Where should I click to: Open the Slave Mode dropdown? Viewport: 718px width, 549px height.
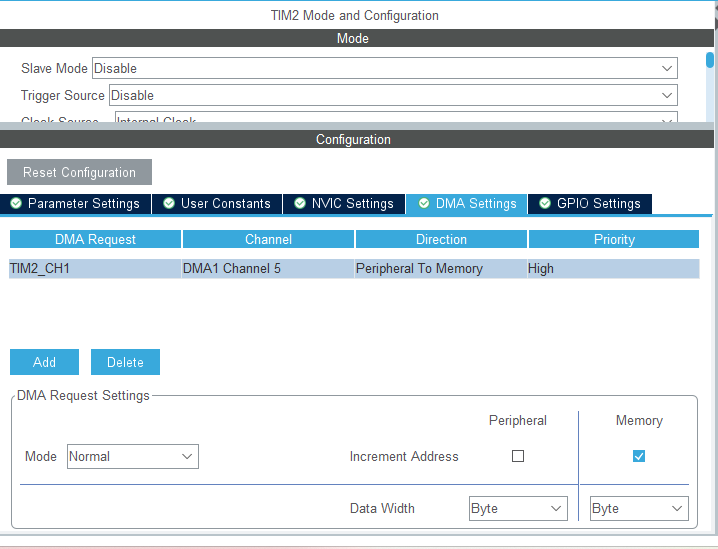tap(385, 68)
